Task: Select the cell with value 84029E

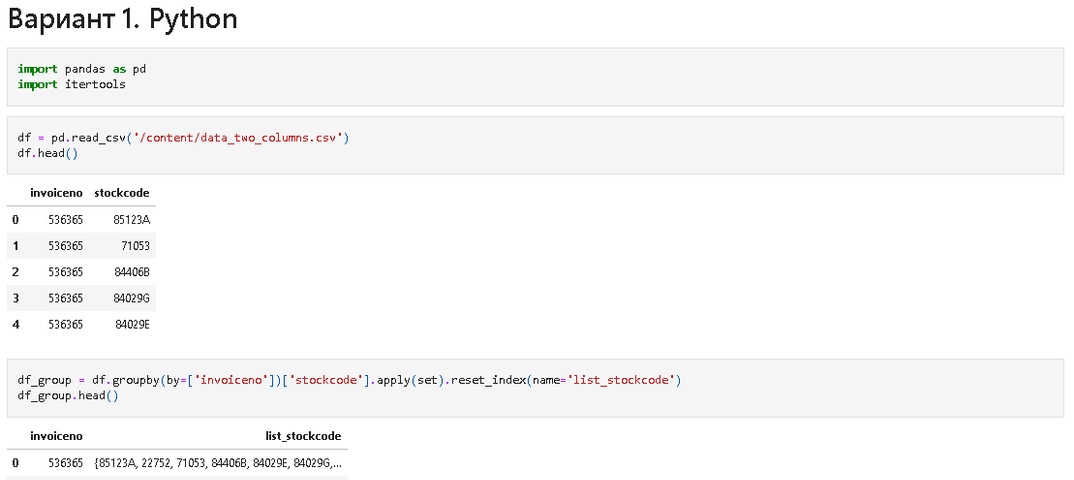Action: (x=132, y=324)
